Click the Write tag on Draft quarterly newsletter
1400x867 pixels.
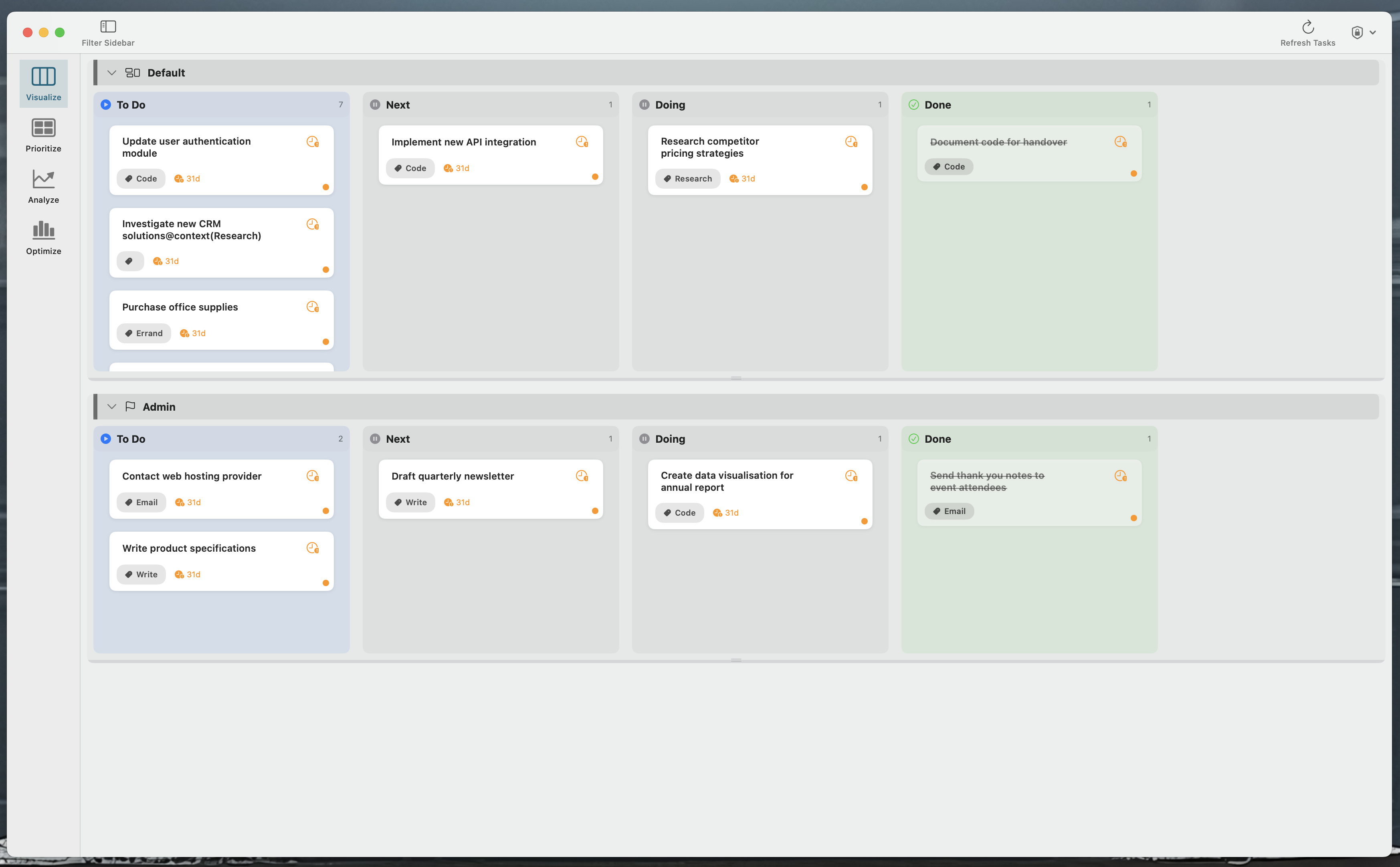(411, 502)
